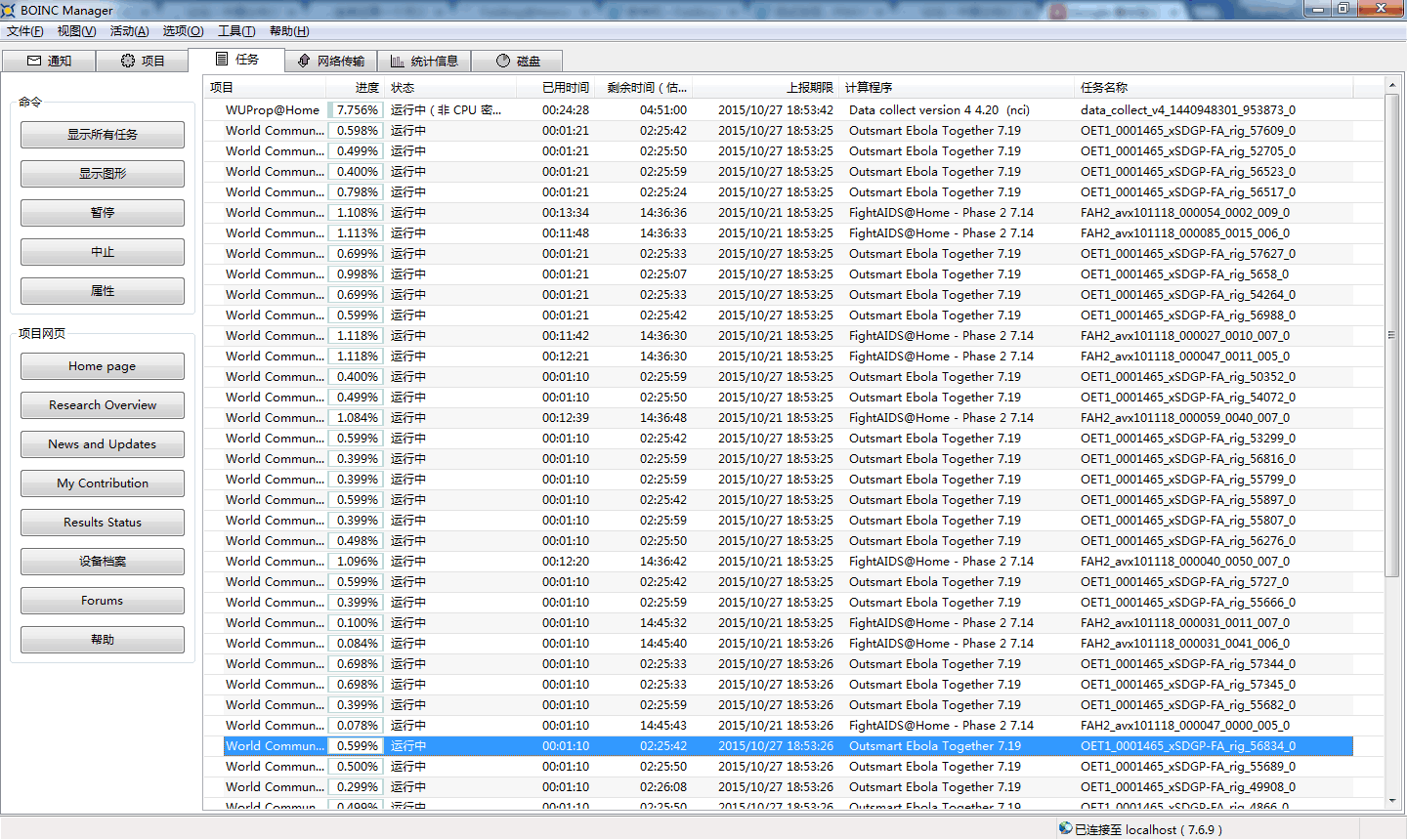
Task: Open task 属性 properties button
Action: tap(103, 291)
